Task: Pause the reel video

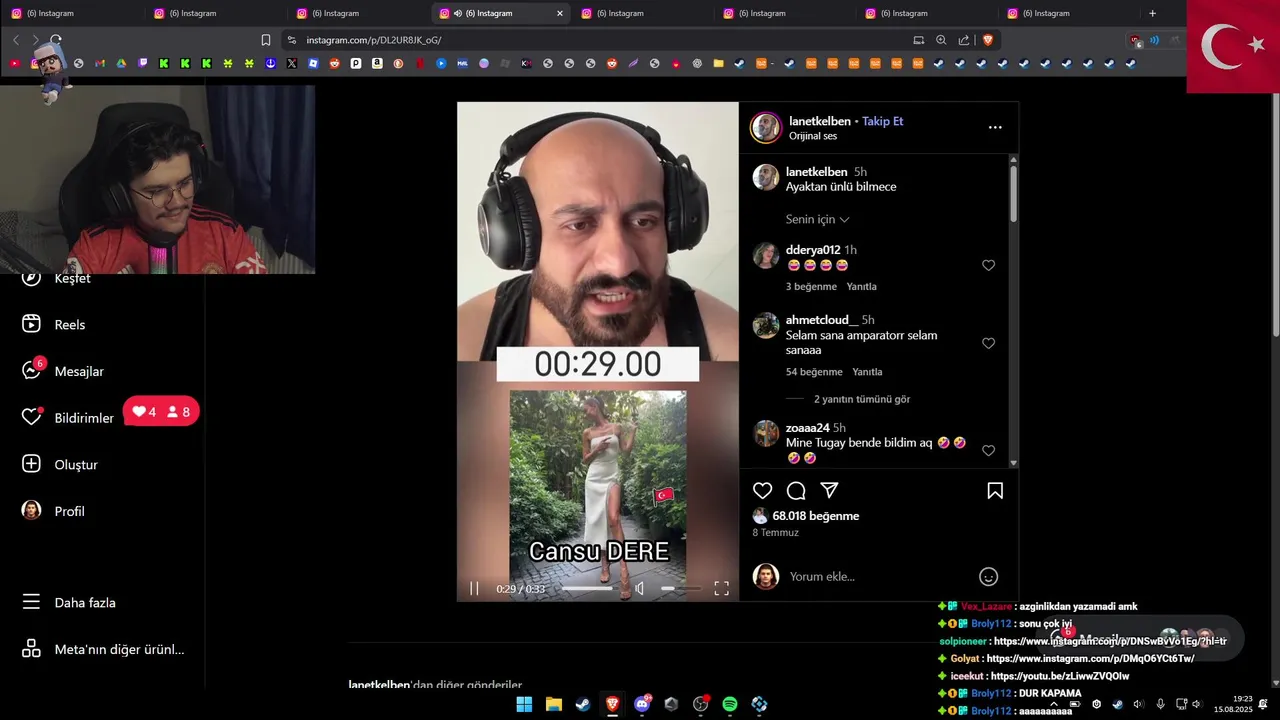Action: coord(474,589)
